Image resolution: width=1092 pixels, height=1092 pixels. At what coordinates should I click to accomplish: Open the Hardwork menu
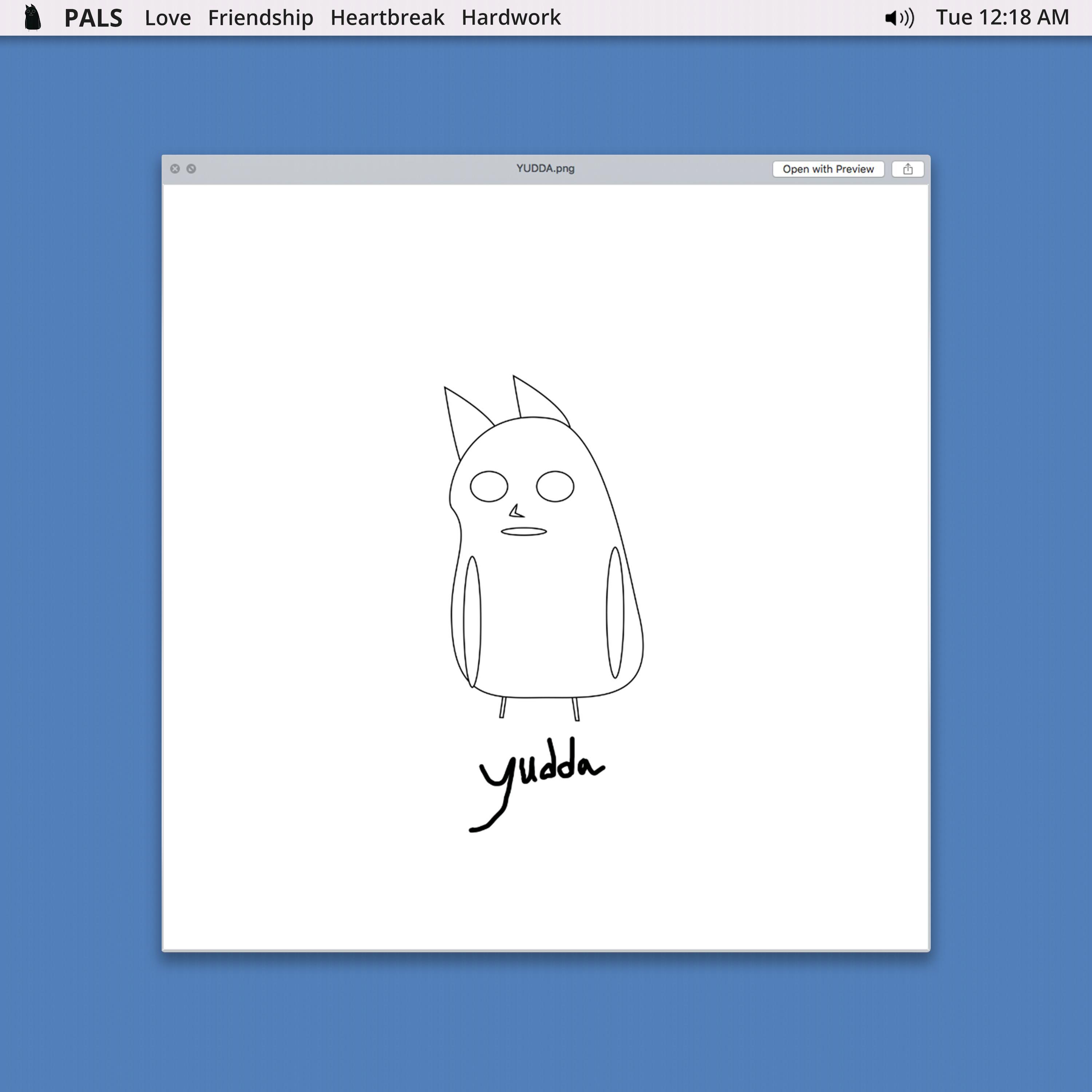click(511, 18)
